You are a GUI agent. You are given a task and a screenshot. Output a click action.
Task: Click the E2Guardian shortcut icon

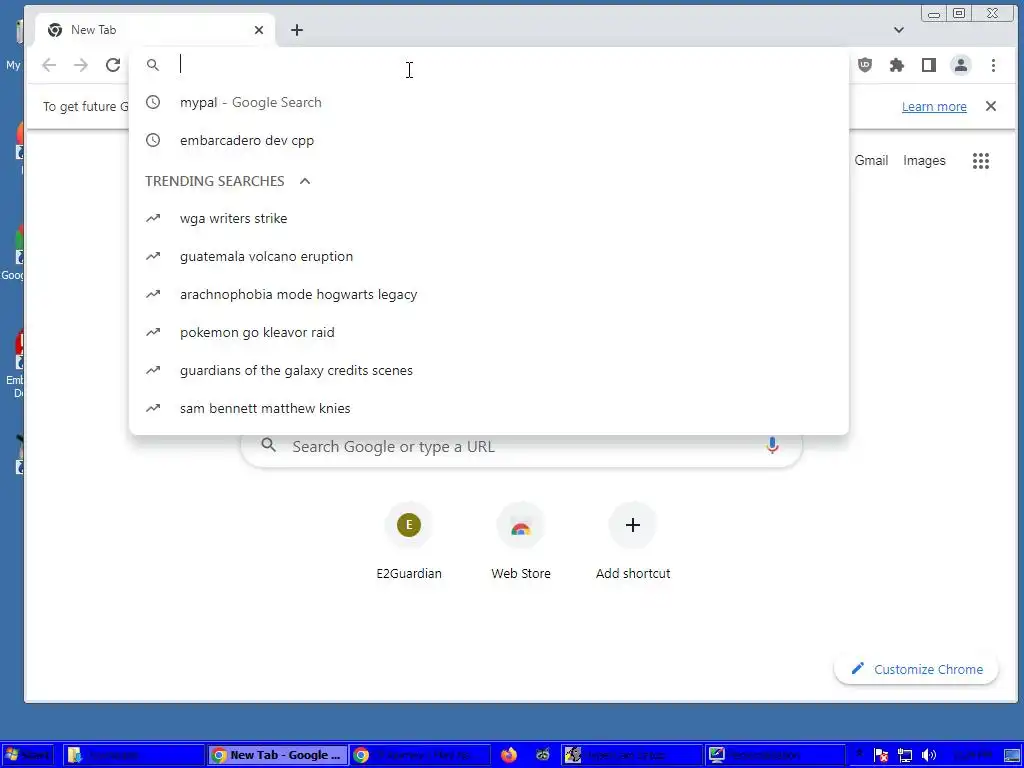[409, 525]
